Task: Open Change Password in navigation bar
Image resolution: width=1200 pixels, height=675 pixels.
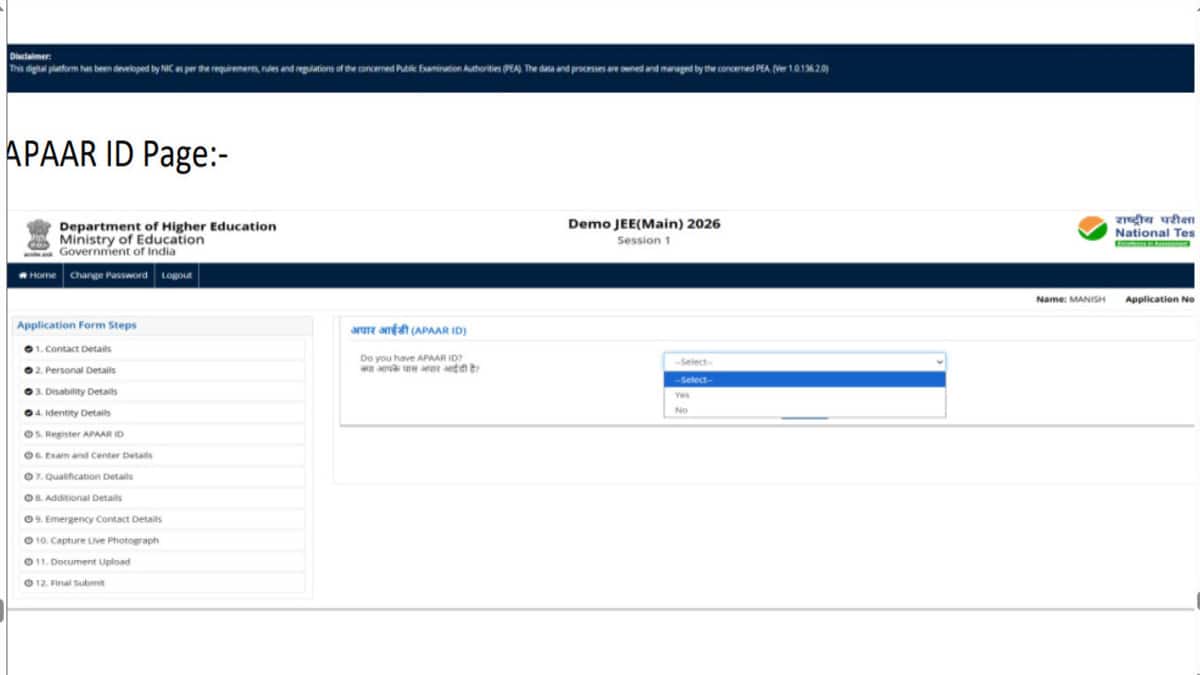Action: pos(108,275)
